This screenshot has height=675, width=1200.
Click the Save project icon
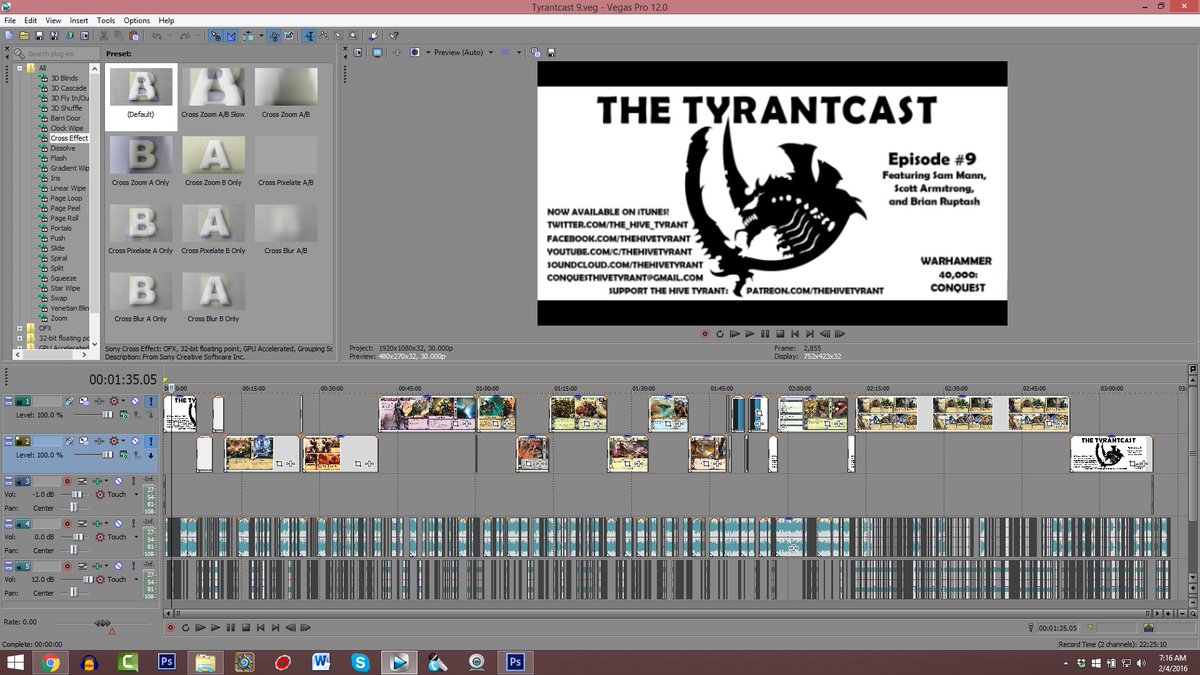tap(39, 35)
